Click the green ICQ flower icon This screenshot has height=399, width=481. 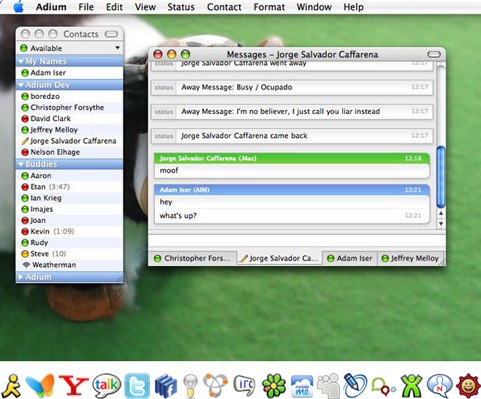point(274,386)
